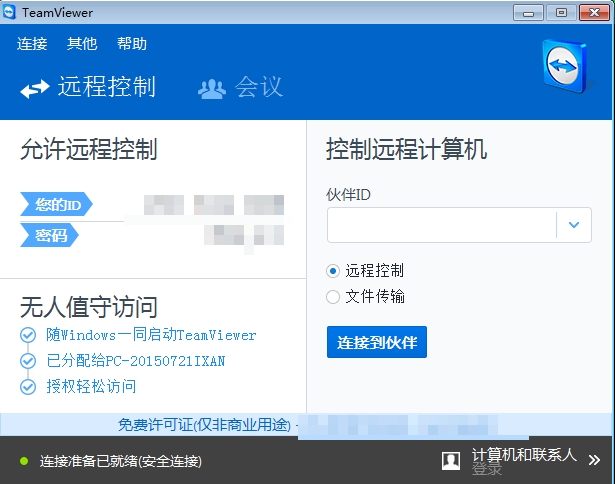Open the 帮助 menu
The image size is (615, 484).
coord(132,44)
